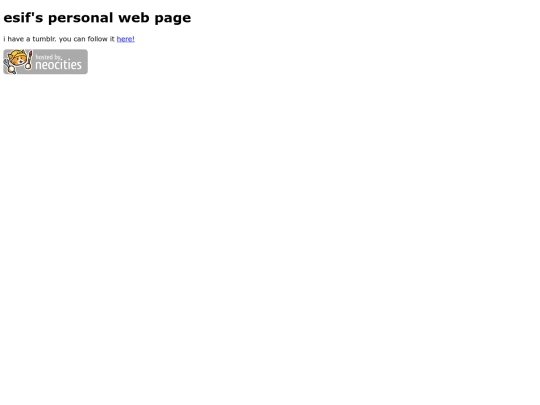Click the 'hosted by' text on the badge
This screenshot has height=405, width=540.
[48, 57]
